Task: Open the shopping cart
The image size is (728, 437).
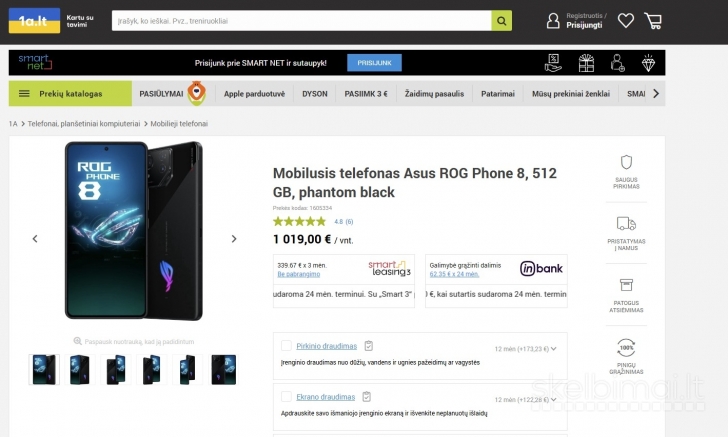Action: click(653, 21)
